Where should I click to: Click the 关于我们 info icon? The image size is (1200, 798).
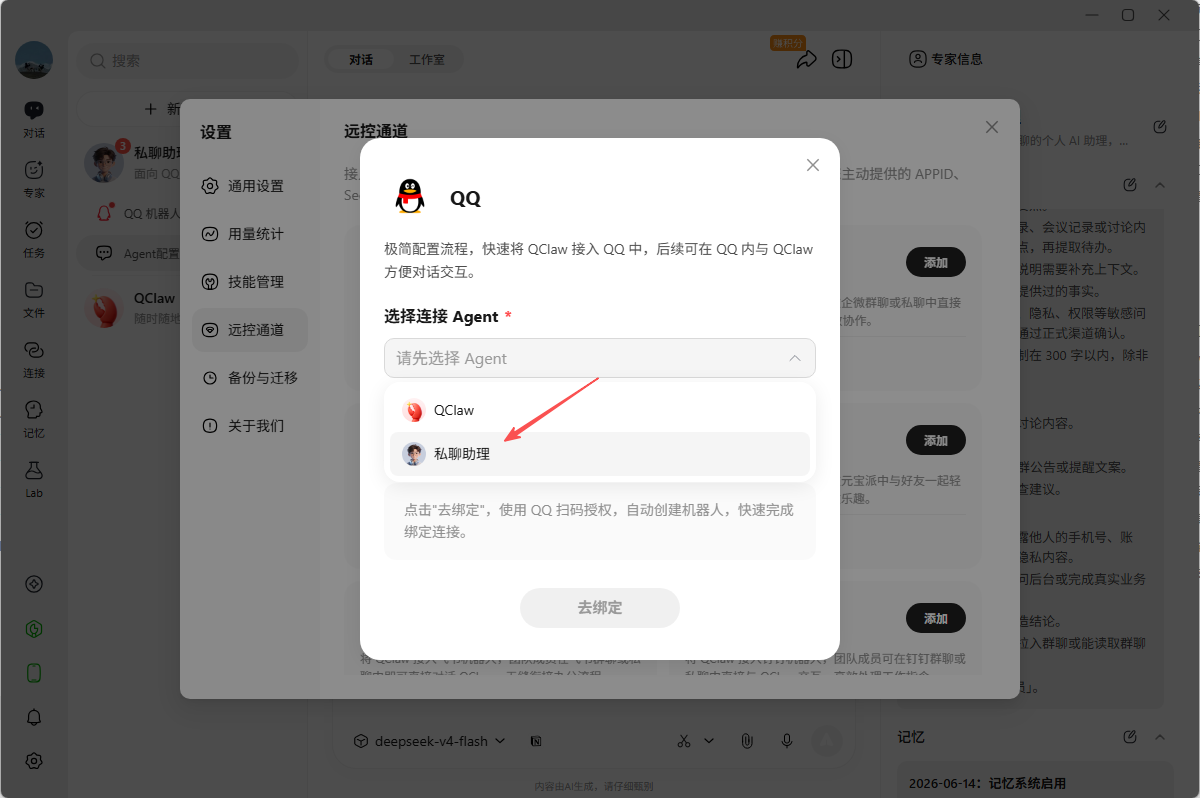click(x=210, y=426)
